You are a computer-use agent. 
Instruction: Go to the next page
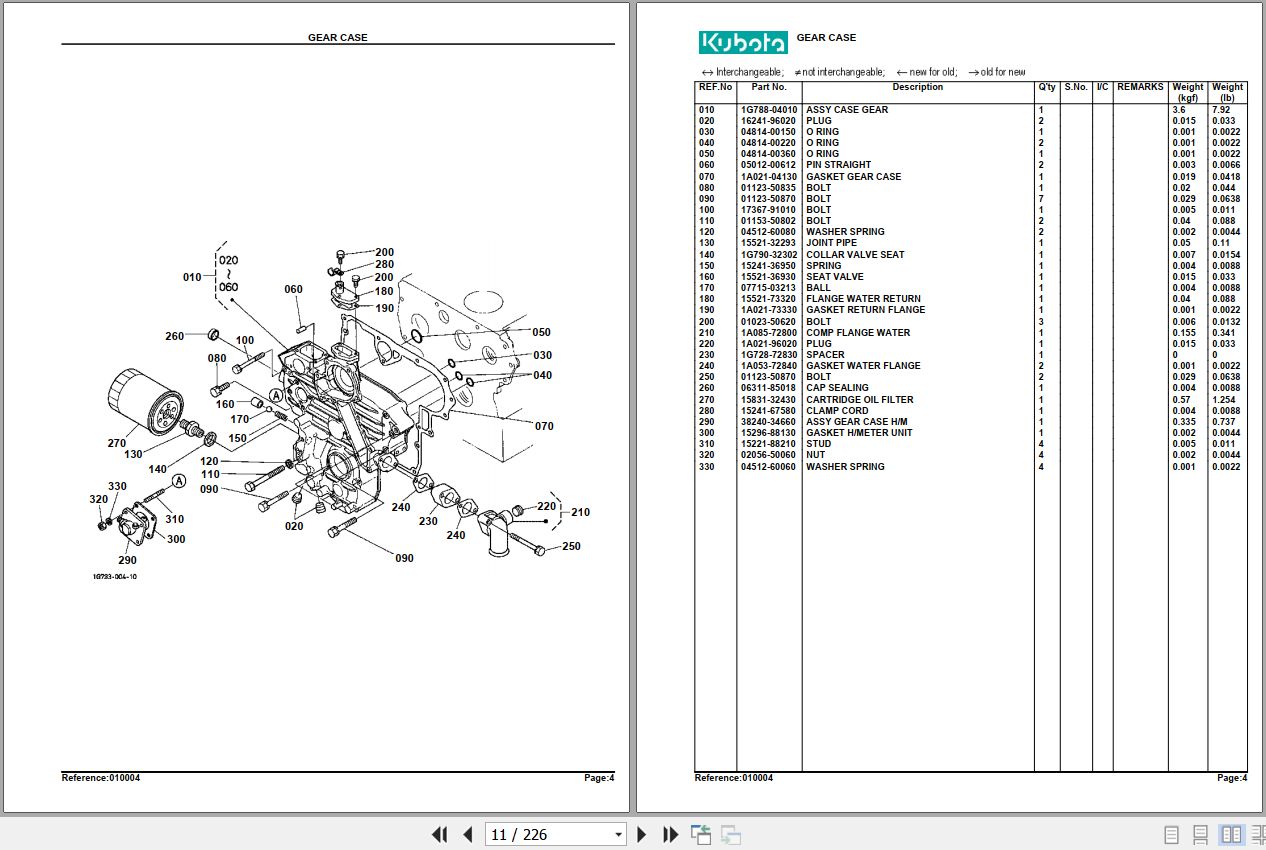[x=642, y=834]
